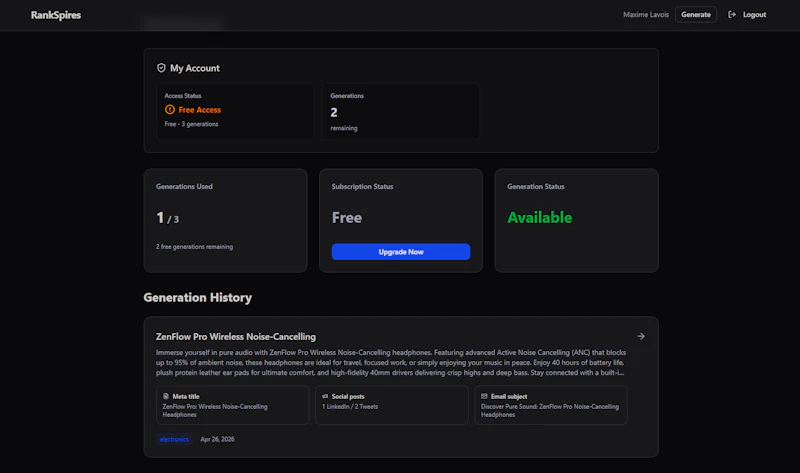The width and height of the screenshot is (800, 473).
Task: Click the Maxime Lavois username
Action: tap(645, 14)
